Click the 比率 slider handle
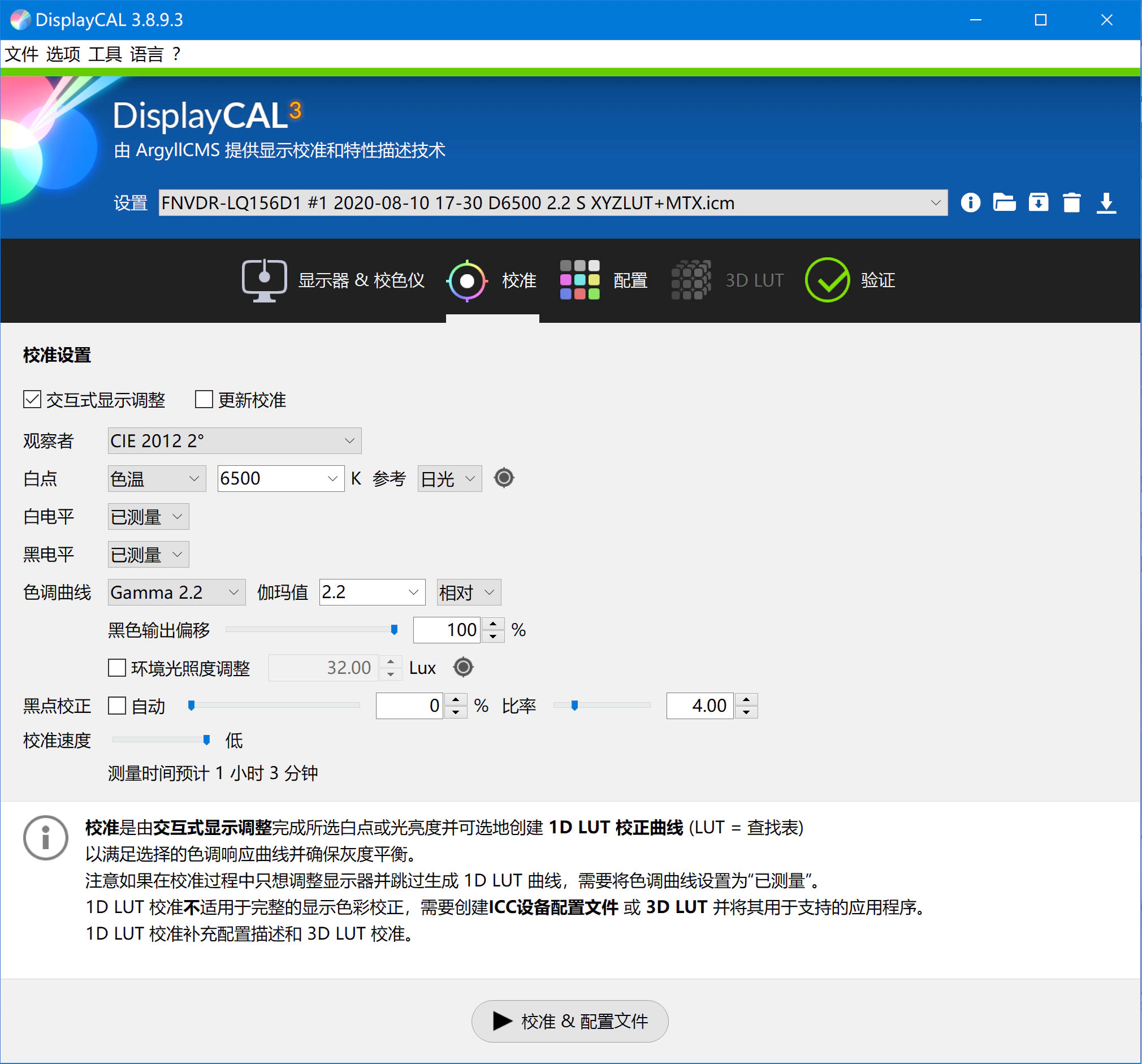Screen dimensions: 1142x1064 (574, 705)
